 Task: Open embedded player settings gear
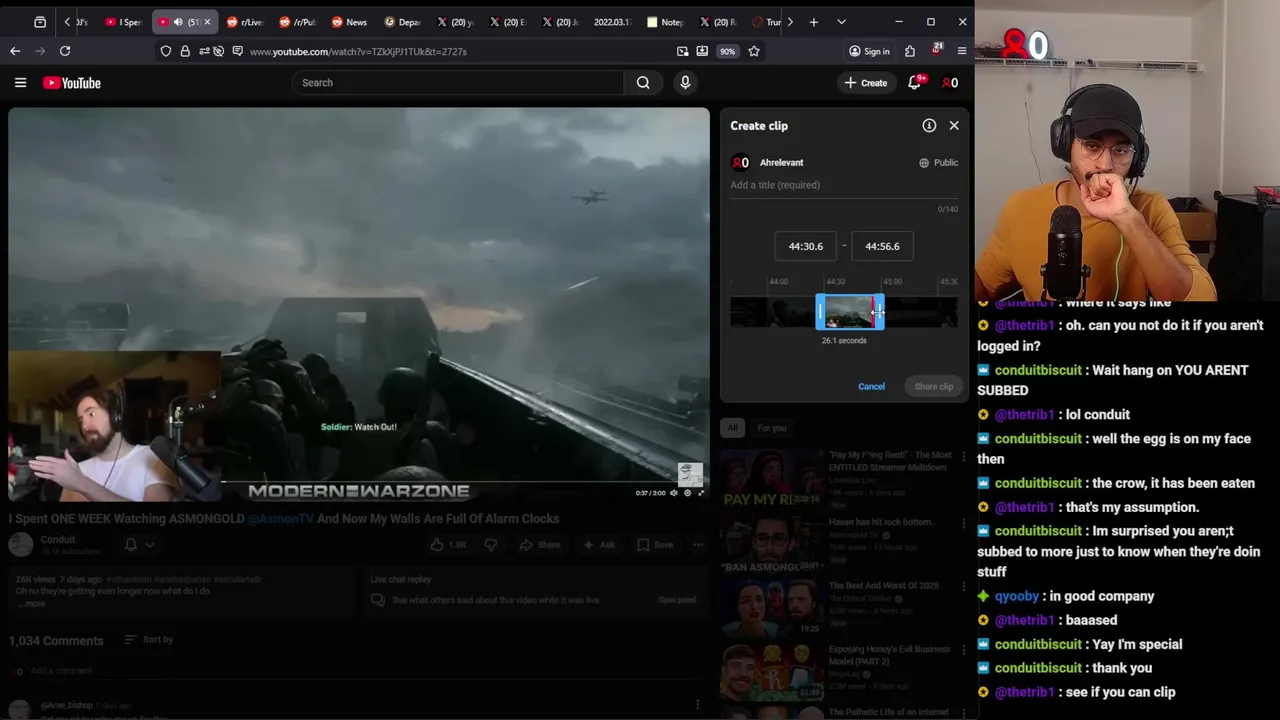687,493
